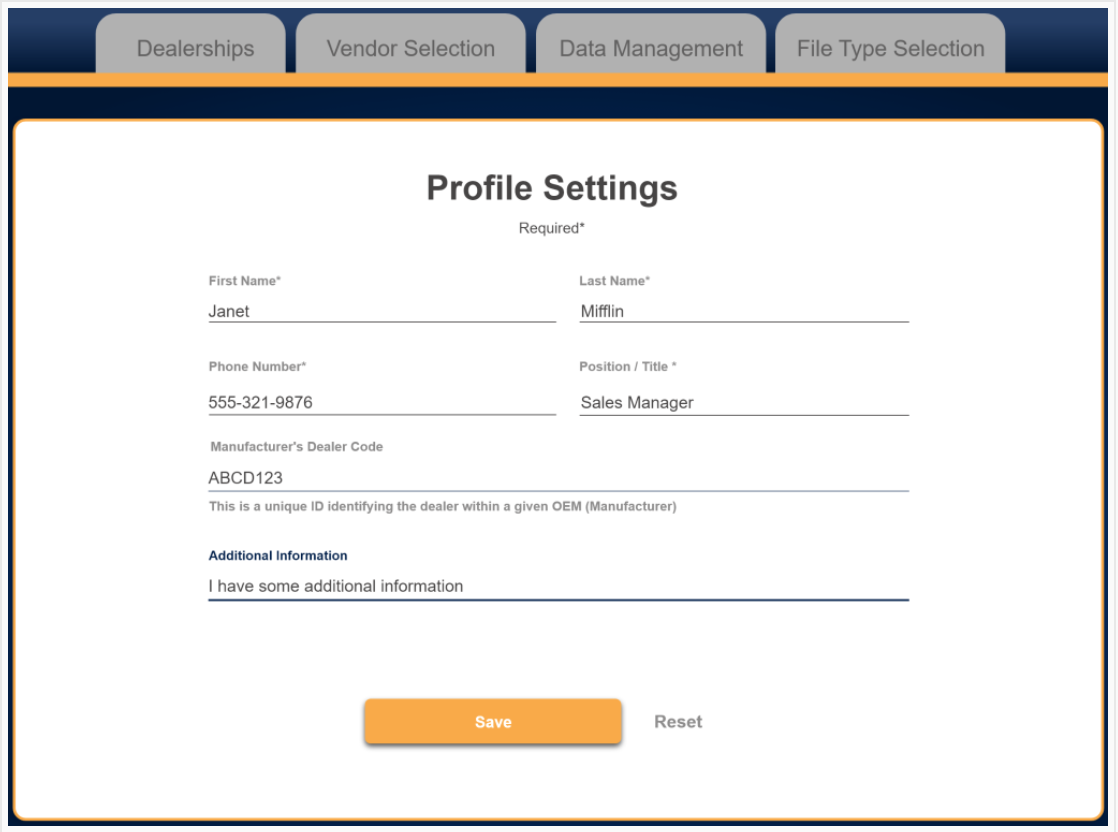The width and height of the screenshot is (1118, 832).
Task: Select the File Type Selection tab
Action: click(x=890, y=44)
